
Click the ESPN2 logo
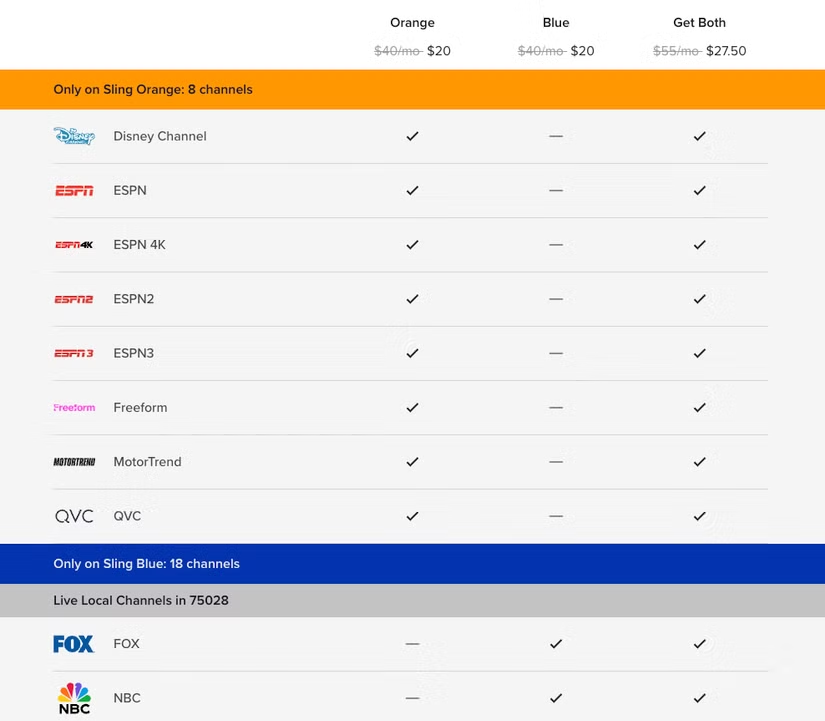click(x=74, y=299)
